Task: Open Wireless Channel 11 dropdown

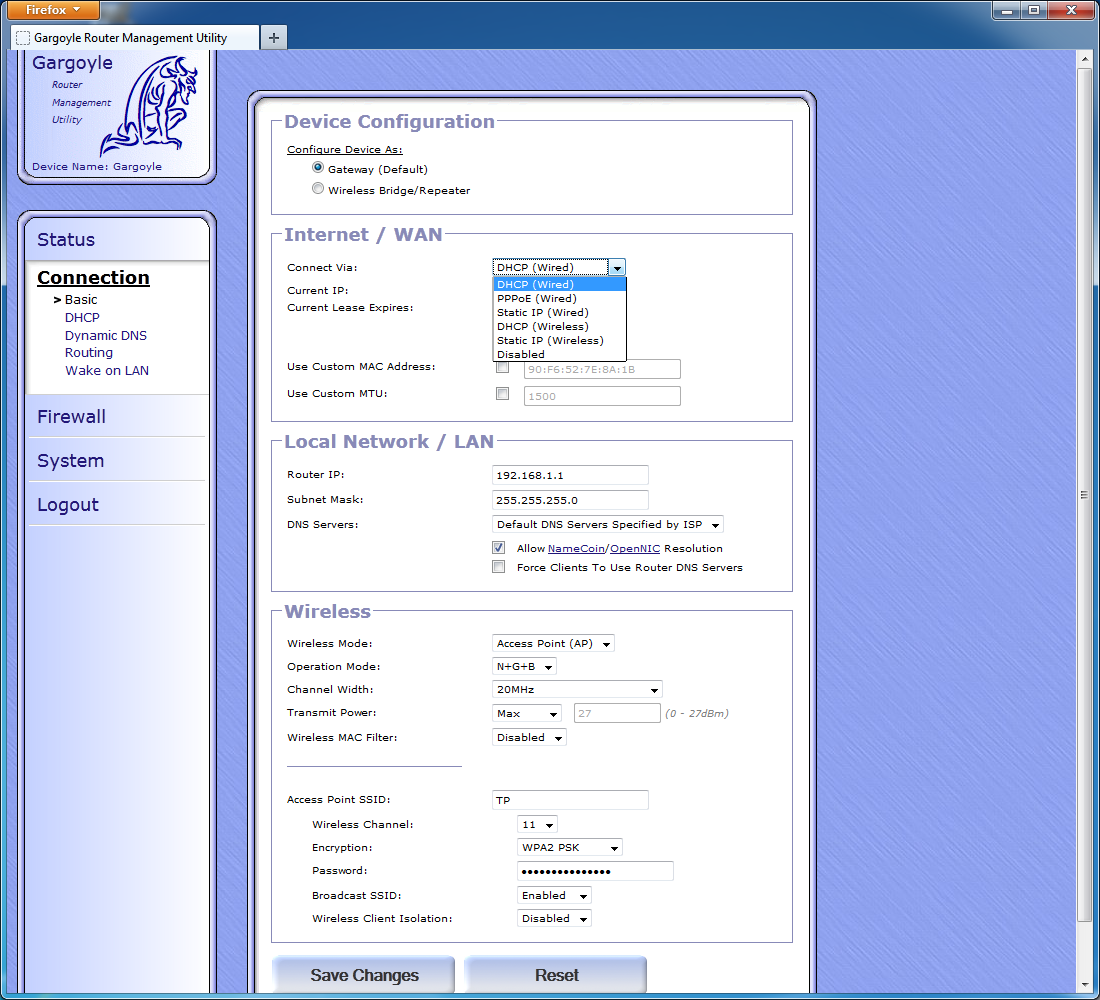Action: pos(537,825)
